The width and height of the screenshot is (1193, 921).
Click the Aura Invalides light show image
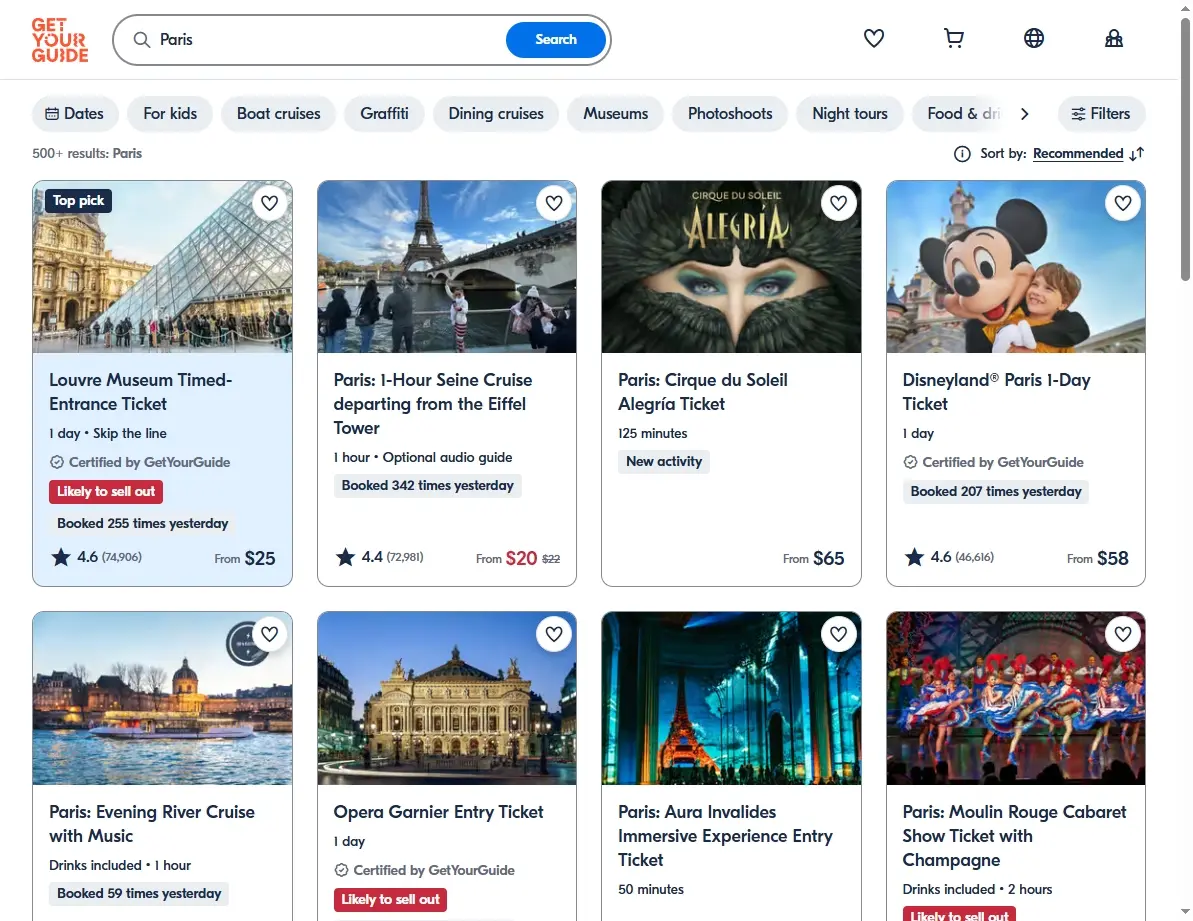731,698
